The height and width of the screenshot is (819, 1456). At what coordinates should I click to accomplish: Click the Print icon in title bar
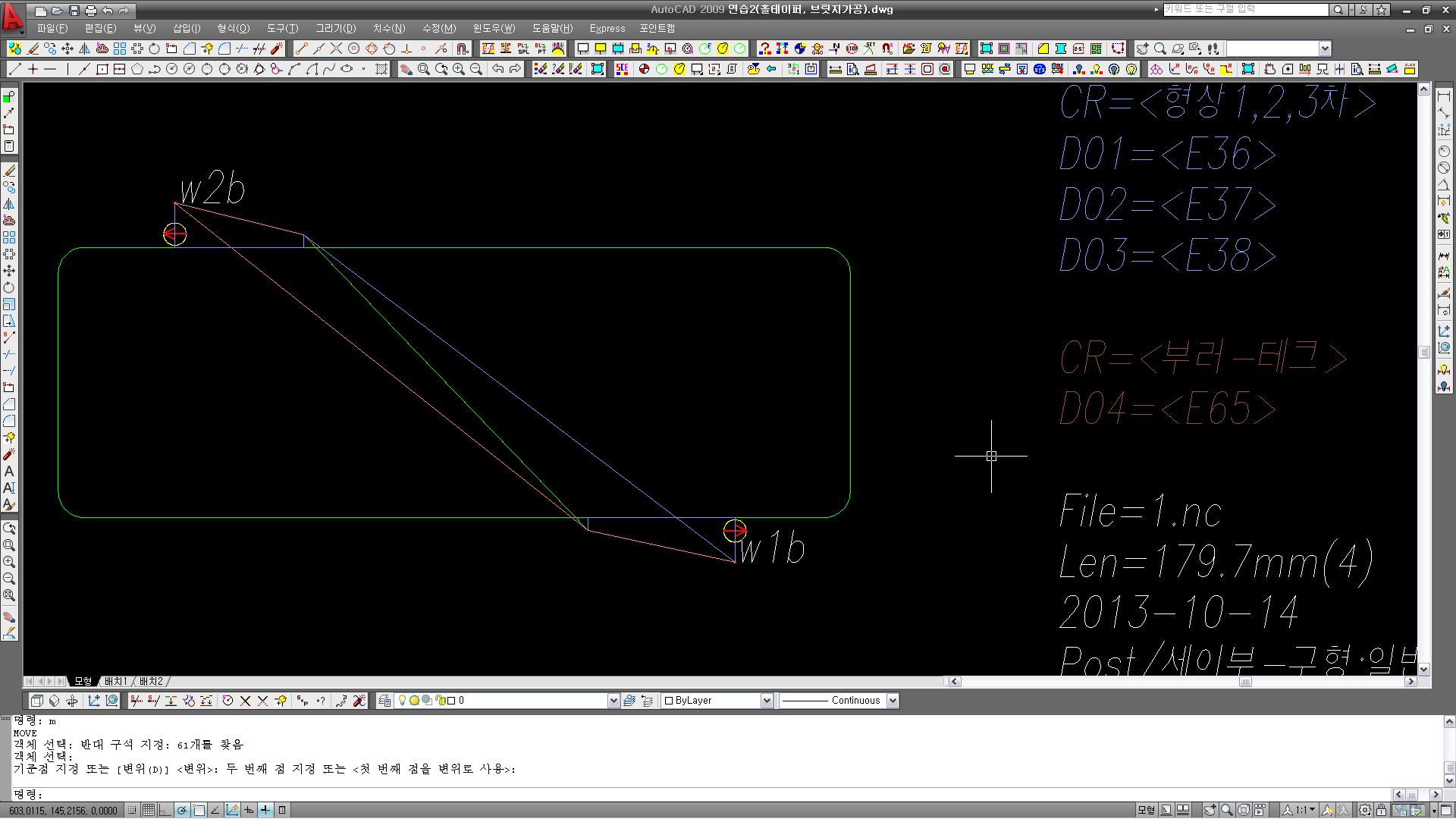pos(91,11)
